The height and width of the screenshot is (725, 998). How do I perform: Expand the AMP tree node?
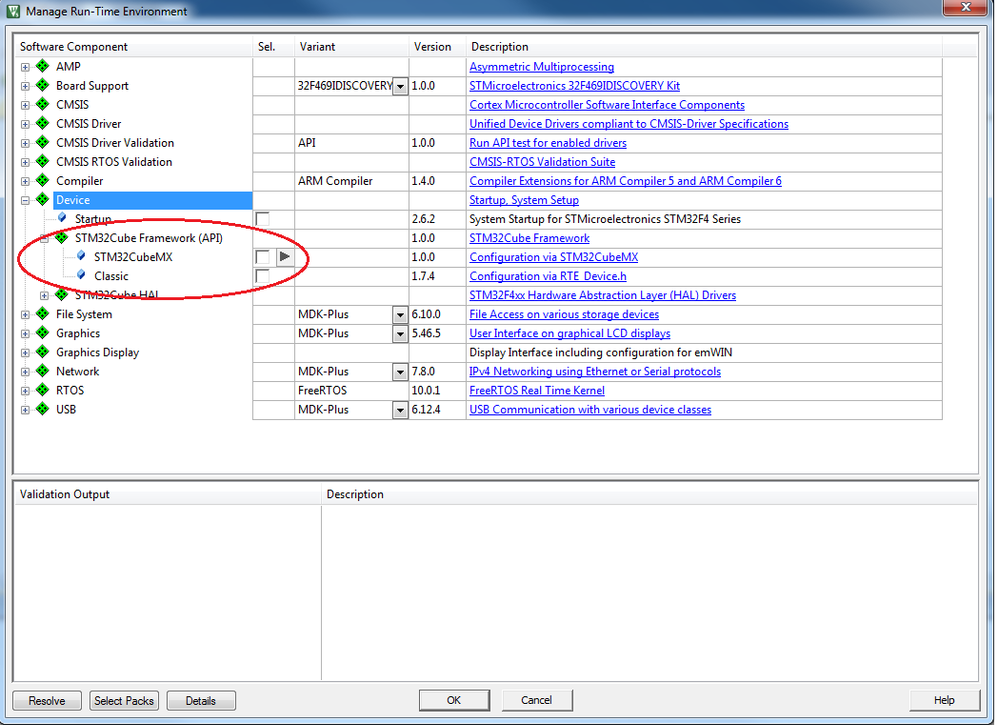tap(25, 67)
